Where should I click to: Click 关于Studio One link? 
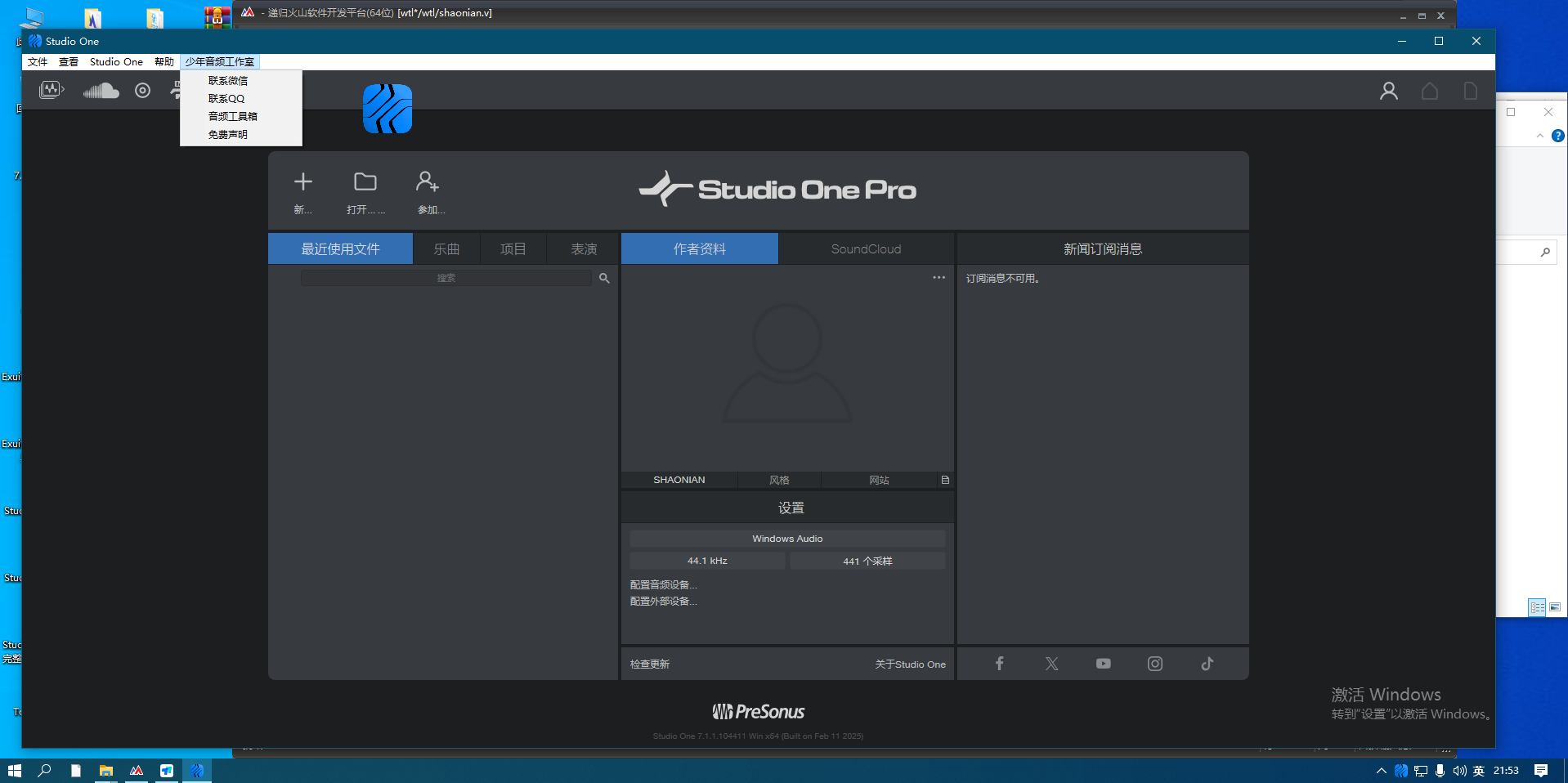tap(910, 664)
